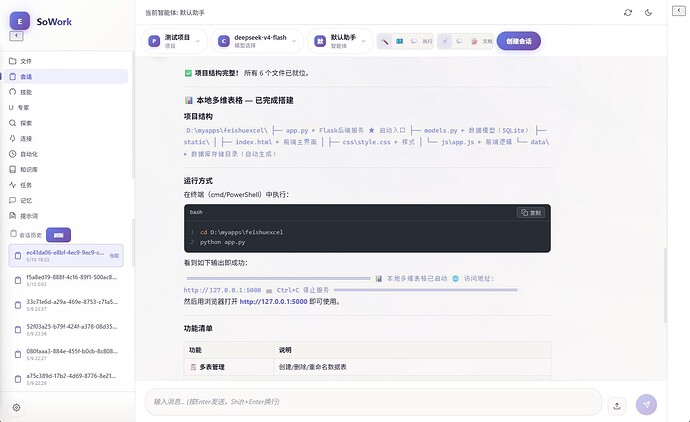This screenshot has width=690, height=422.
Task: Open the 探索 search section
Action: pos(66,123)
